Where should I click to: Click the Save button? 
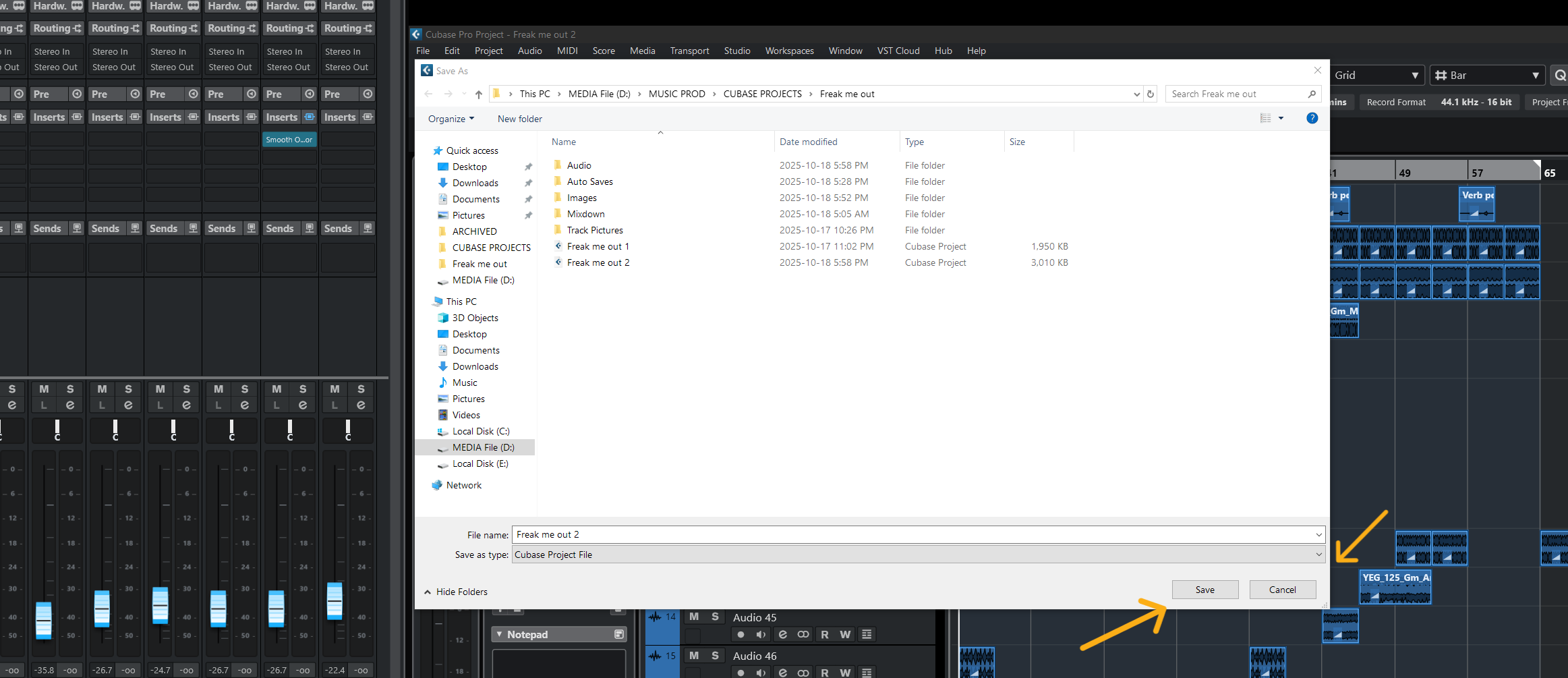click(1205, 590)
